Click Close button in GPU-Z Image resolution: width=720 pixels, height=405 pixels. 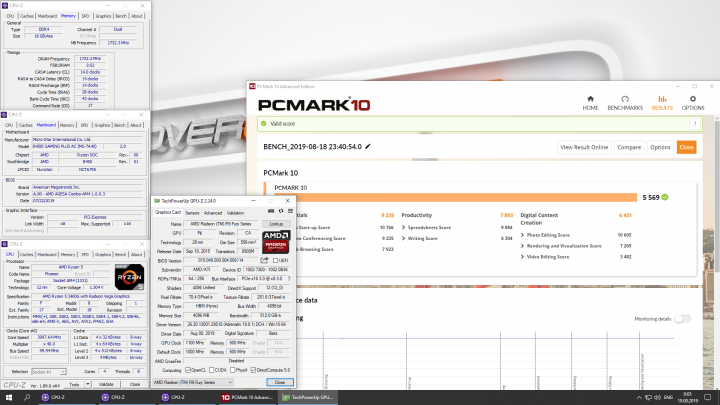[x=280, y=382]
